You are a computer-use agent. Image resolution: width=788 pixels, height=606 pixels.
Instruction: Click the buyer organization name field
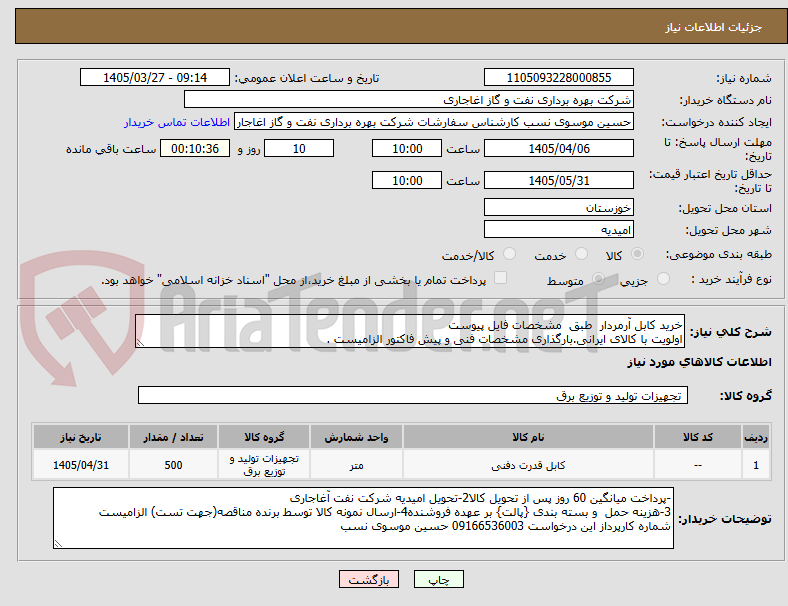click(x=409, y=99)
